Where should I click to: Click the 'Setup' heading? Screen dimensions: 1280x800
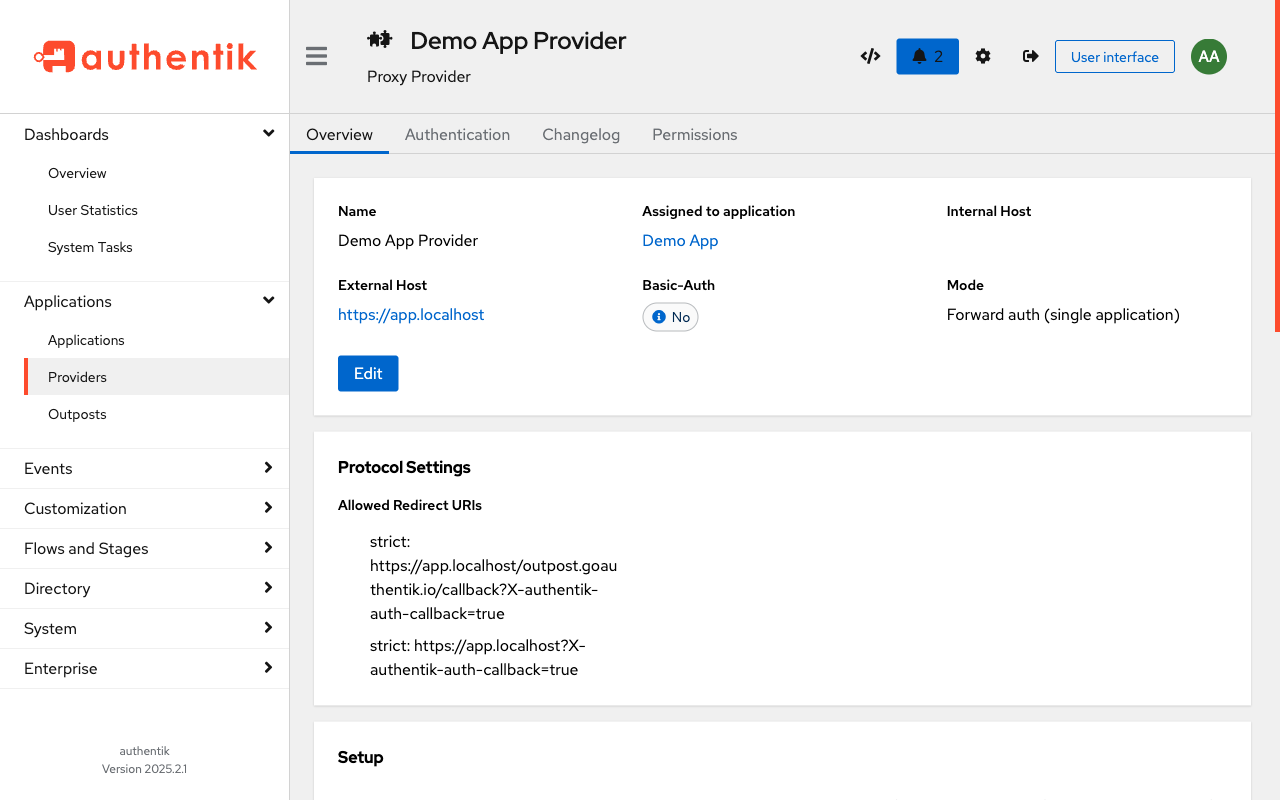coord(361,757)
